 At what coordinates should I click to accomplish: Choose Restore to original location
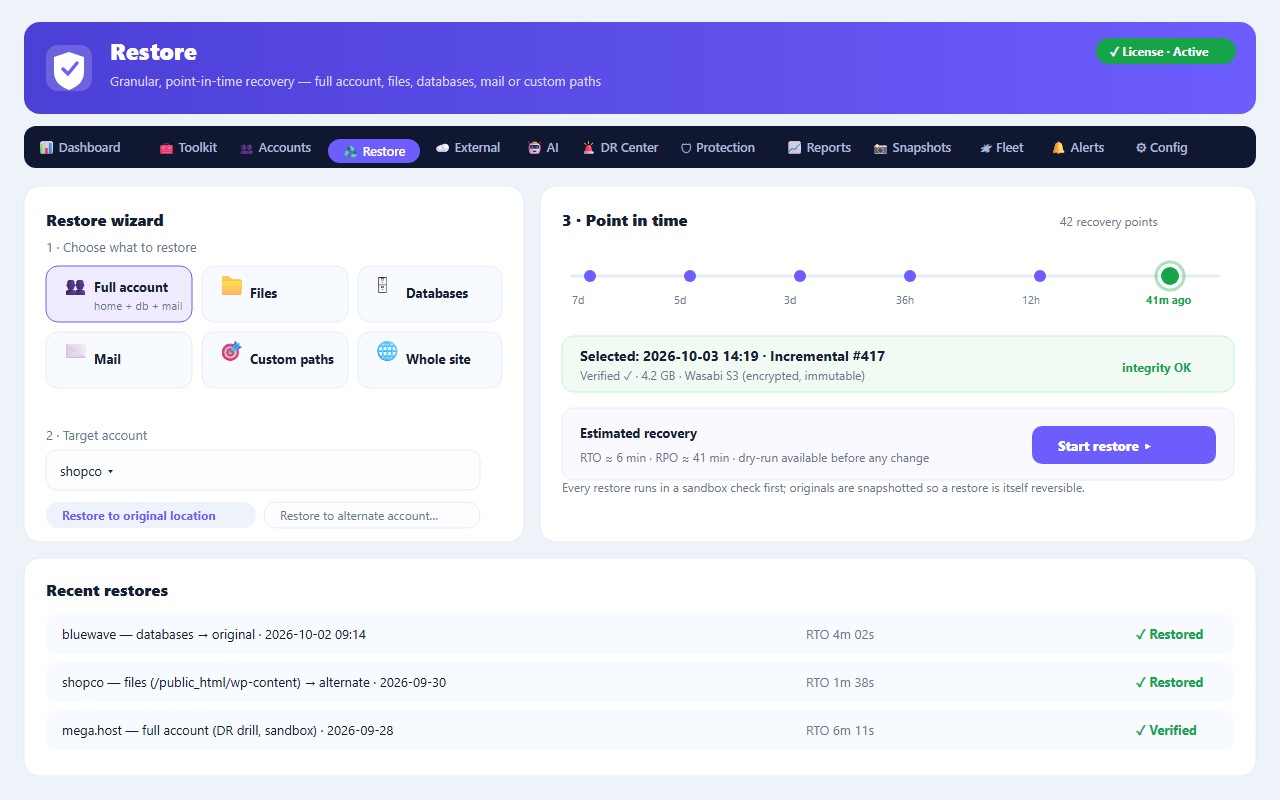click(151, 516)
